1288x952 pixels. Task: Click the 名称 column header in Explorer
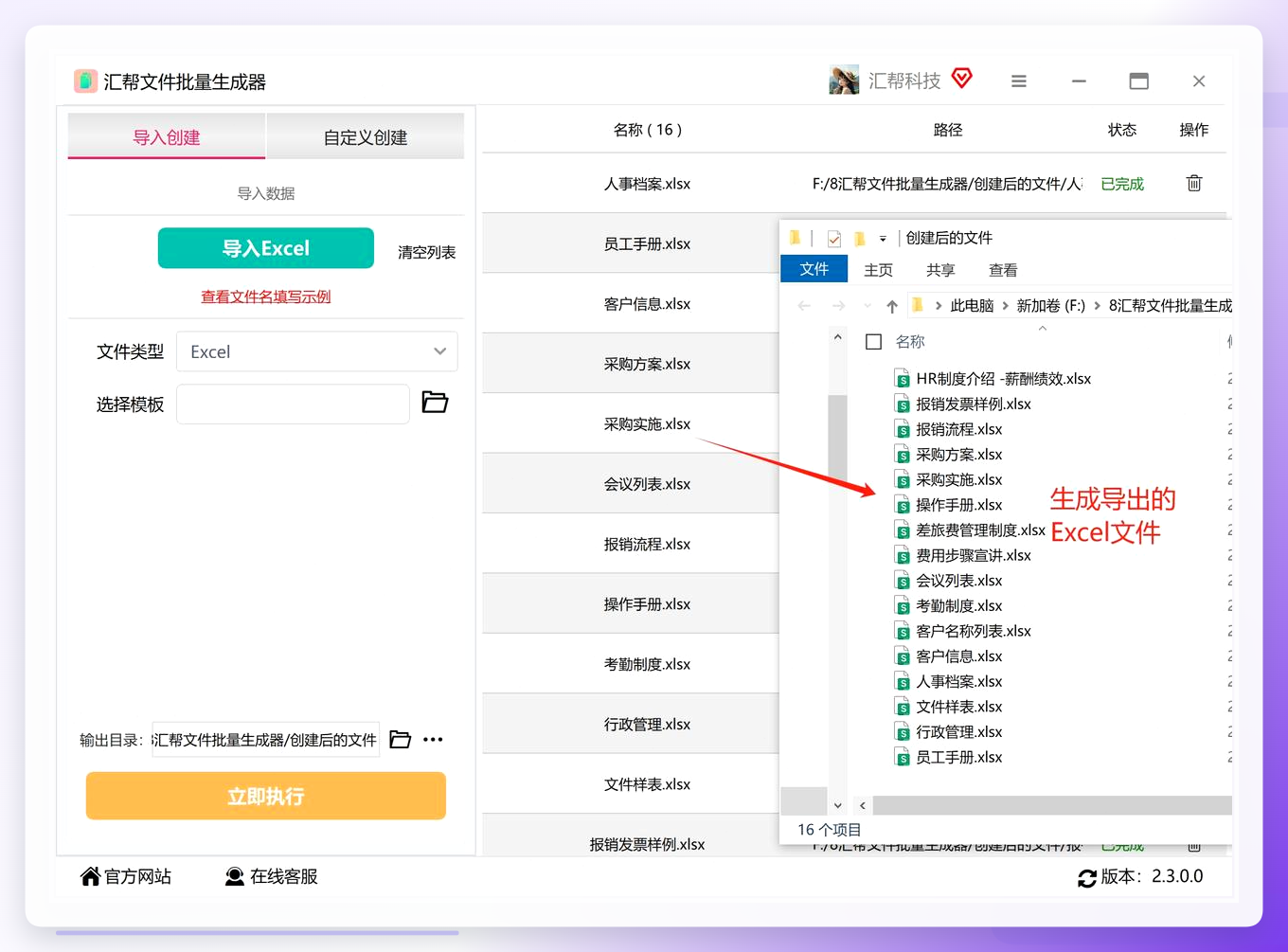[910, 342]
